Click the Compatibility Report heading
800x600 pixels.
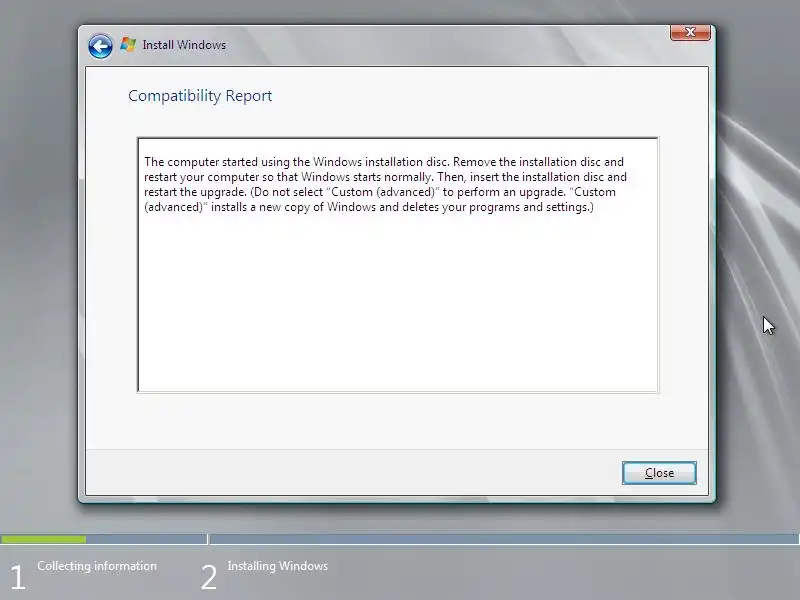tap(200, 96)
